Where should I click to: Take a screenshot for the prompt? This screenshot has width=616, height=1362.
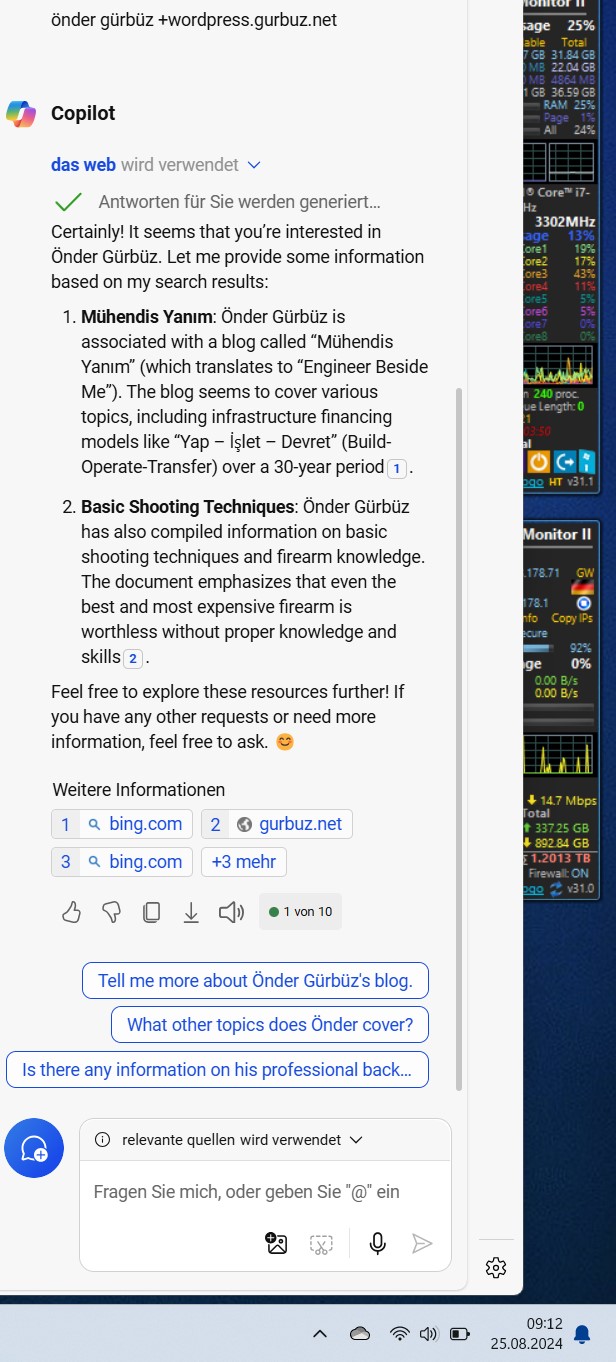coord(321,1244)
